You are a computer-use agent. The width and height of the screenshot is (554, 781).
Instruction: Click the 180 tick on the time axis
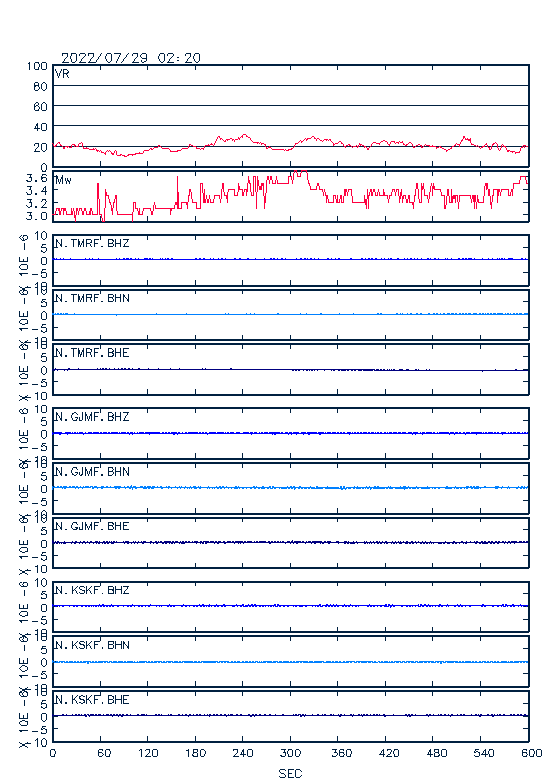point(195,753)
